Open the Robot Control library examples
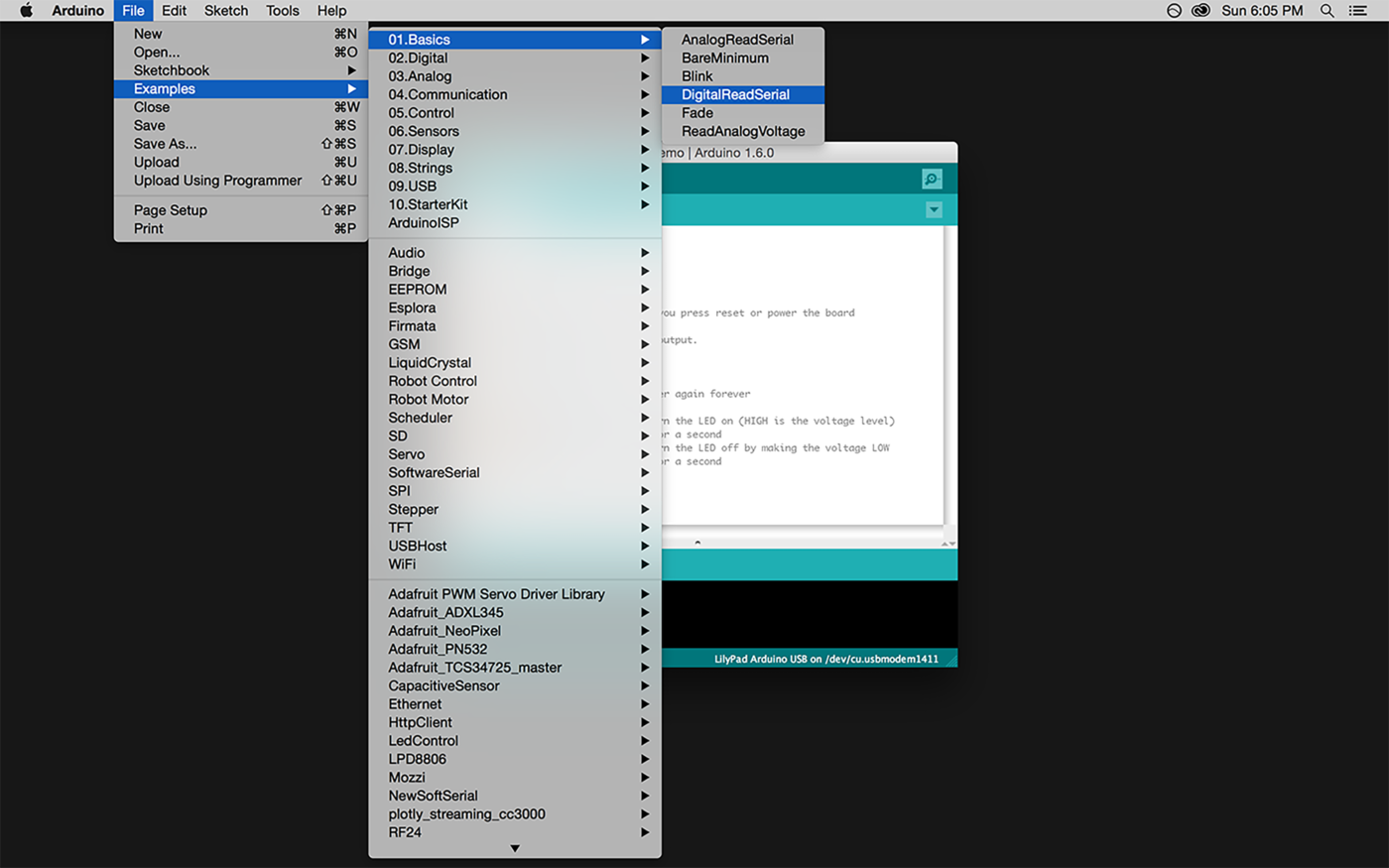Screen dimensions: 1389x868 tap(515, 381)
